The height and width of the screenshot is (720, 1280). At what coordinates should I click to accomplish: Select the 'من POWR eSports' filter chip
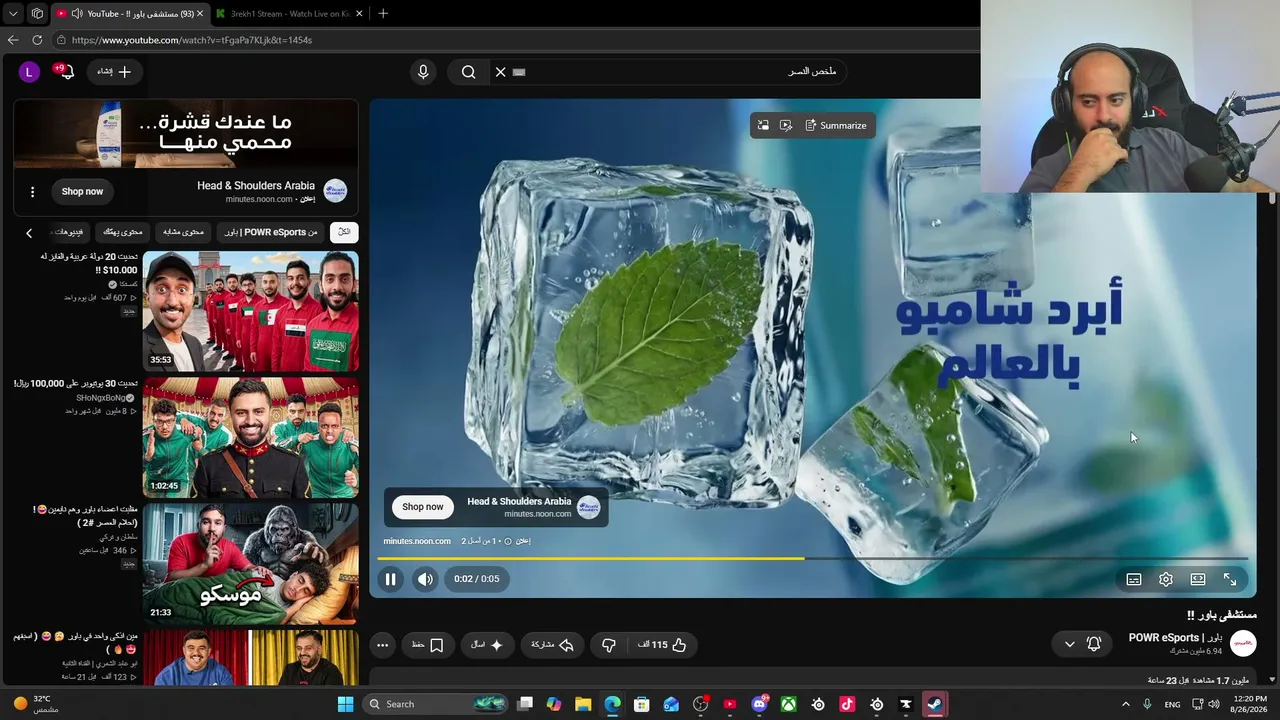pyautogui.click(x=270, y=232)
